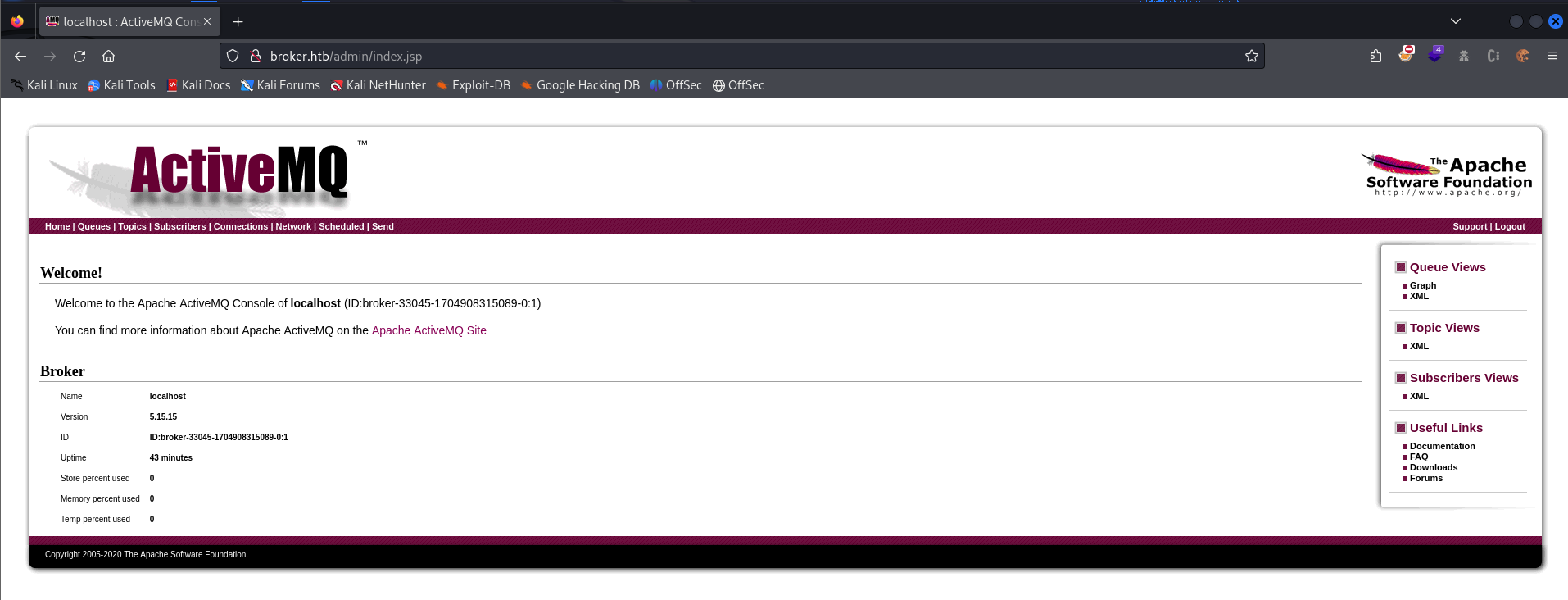Click the broker version value 5.15.15
The height and width of the screenshot is (600, 1568).
(163, 416)
